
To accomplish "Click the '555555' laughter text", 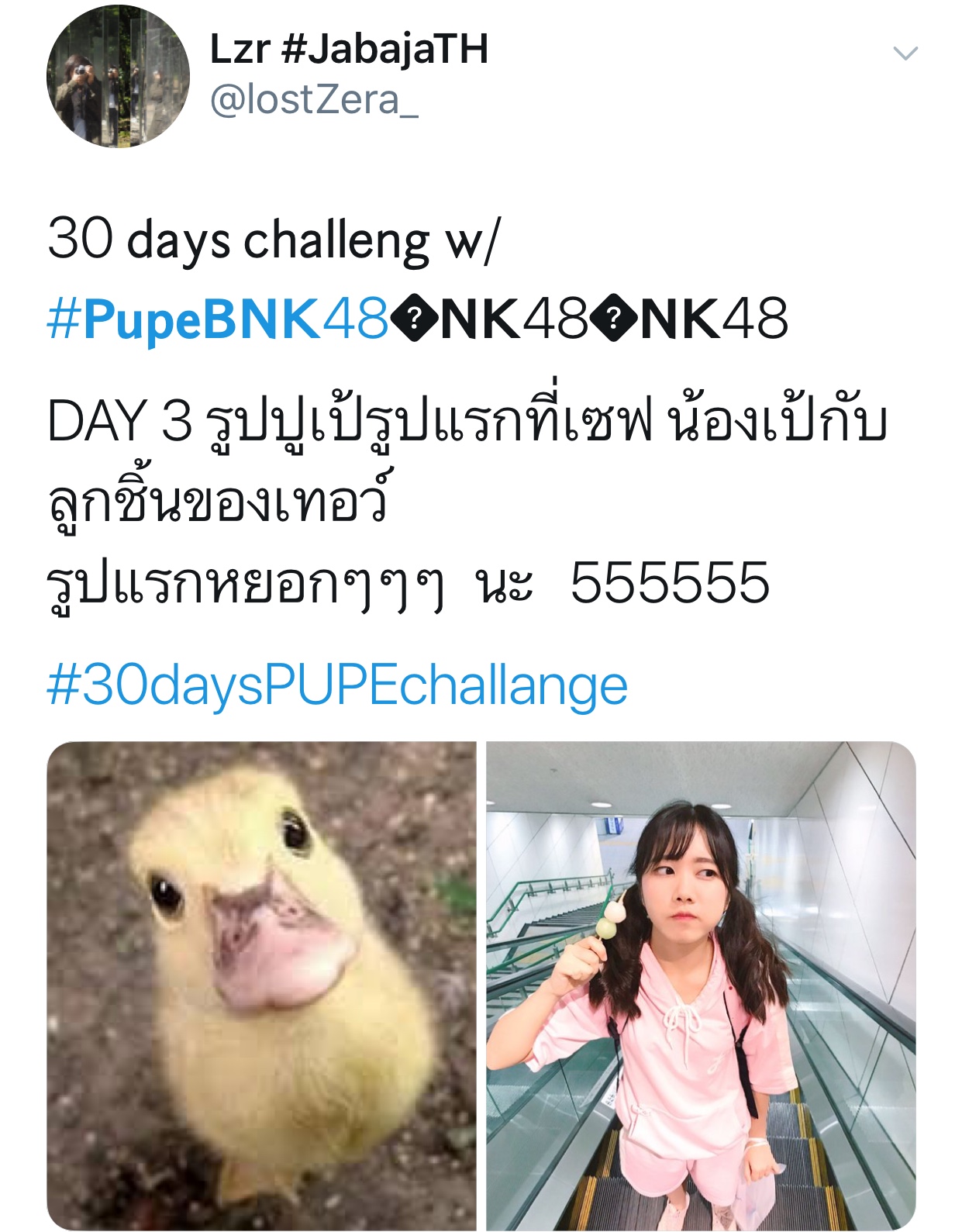I will click(x=670, y=583).
